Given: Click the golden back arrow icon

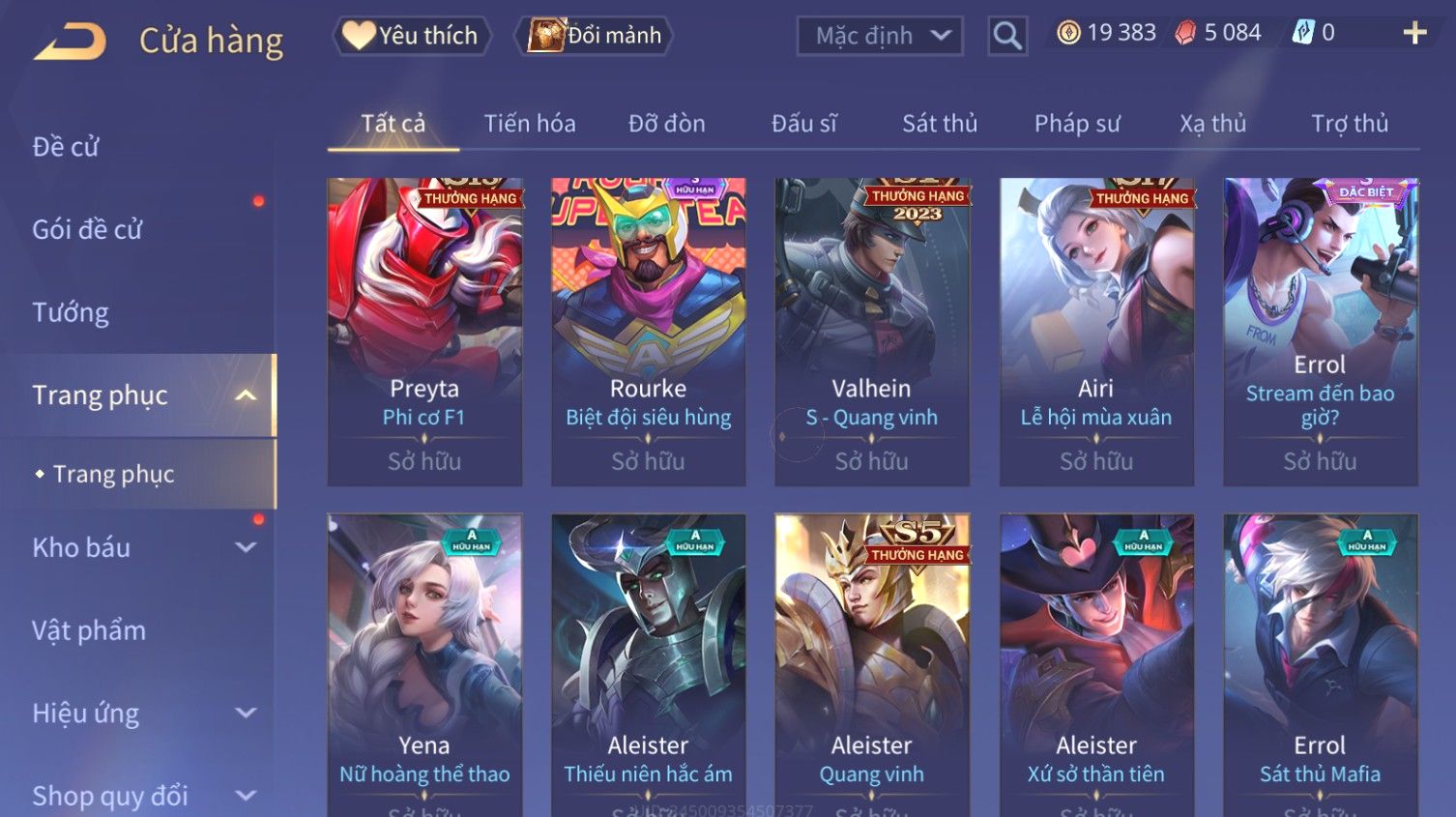Looking at the screenshot, I should coord(70,42).
